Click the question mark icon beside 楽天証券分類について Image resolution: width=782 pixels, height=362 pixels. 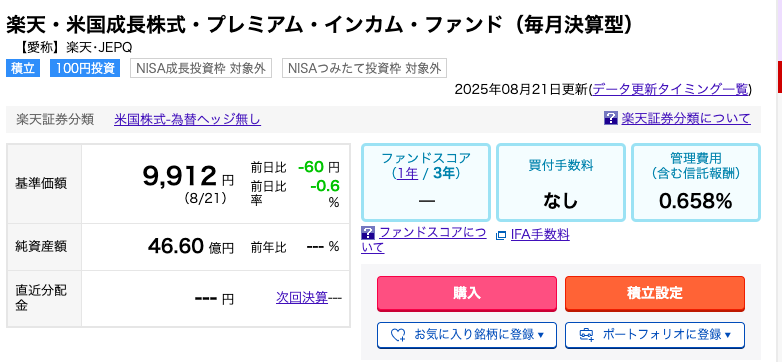point(610,118)
